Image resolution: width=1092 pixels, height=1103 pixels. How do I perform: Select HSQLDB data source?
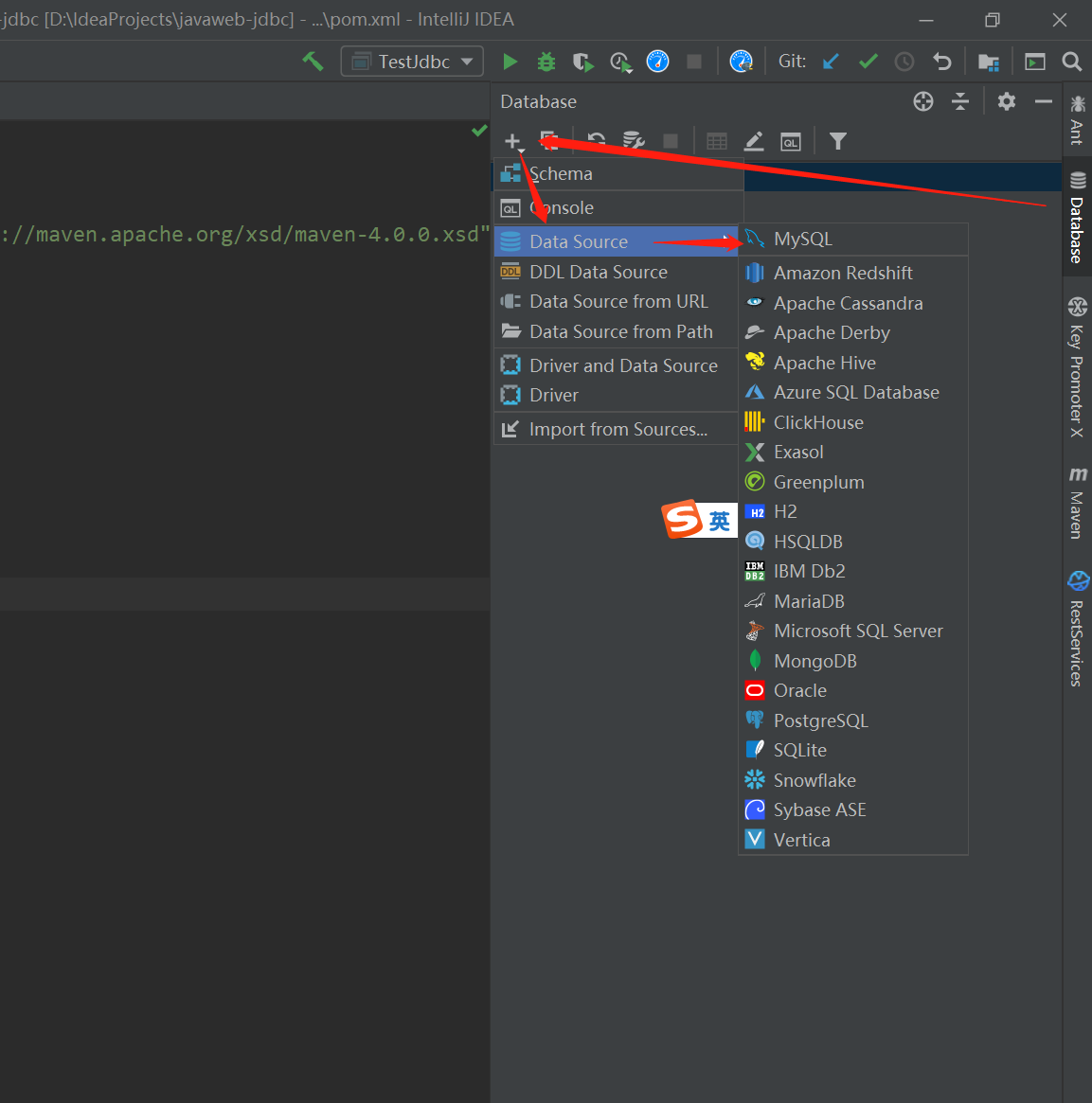click(853, 542)
